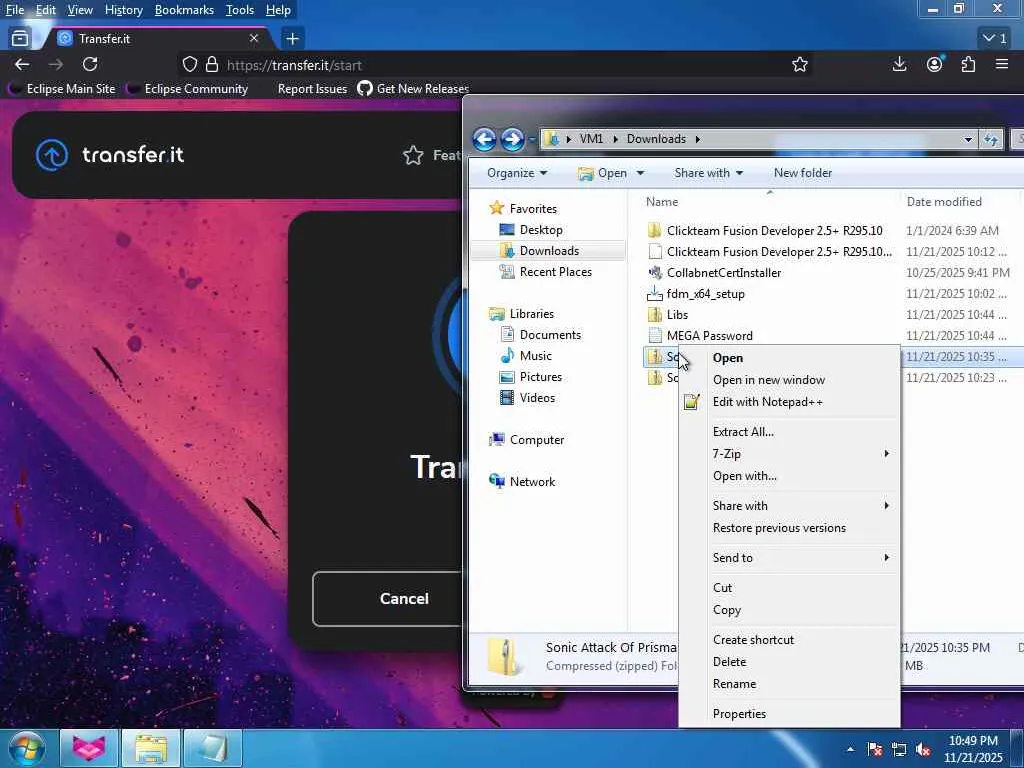Select Recent Places in the navigation pane
1024x768 pixels.
(555, 272)
